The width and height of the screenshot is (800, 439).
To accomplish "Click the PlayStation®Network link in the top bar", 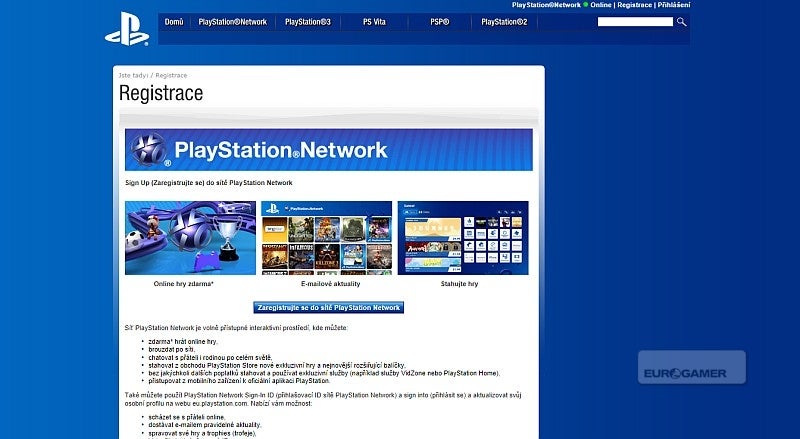I will point(546,5).
